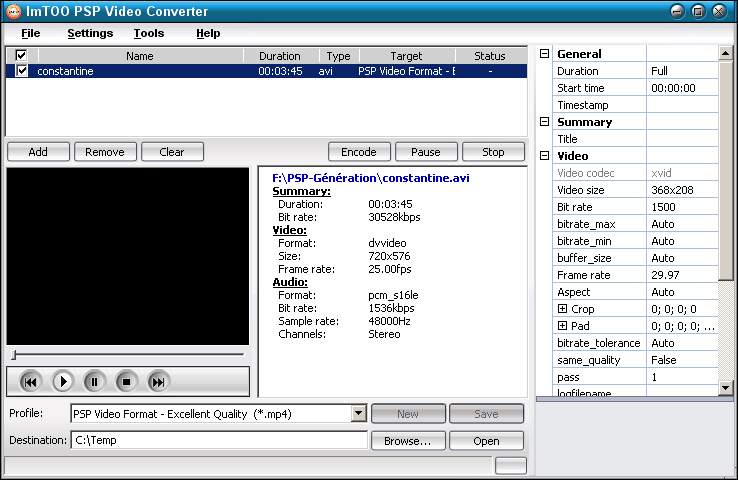Uncheck the constantine file checkbox

21,71
